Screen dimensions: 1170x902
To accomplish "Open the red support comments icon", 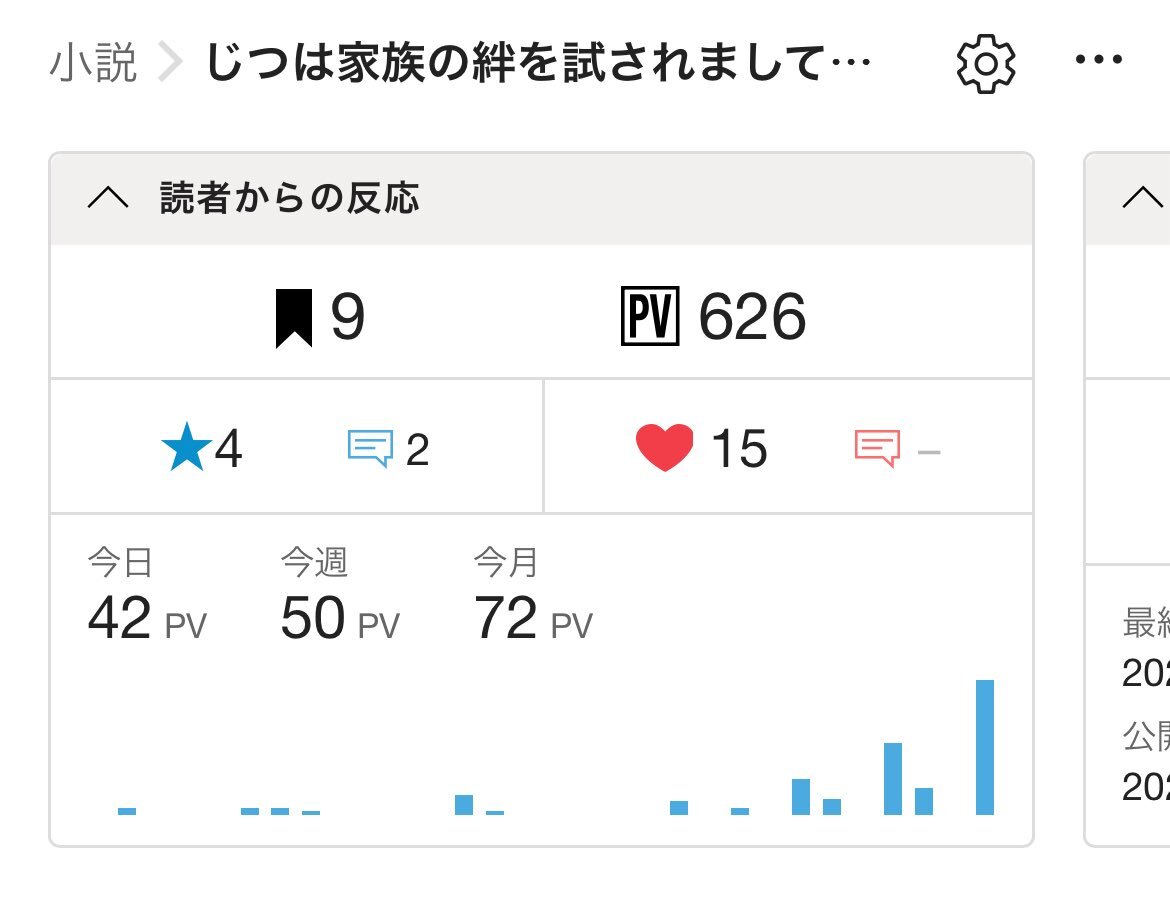I will pyautogui.click(x=877, y=448).
